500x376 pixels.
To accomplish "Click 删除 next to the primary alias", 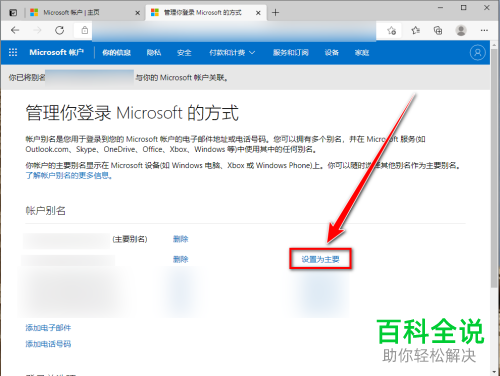I will [181, 239].
